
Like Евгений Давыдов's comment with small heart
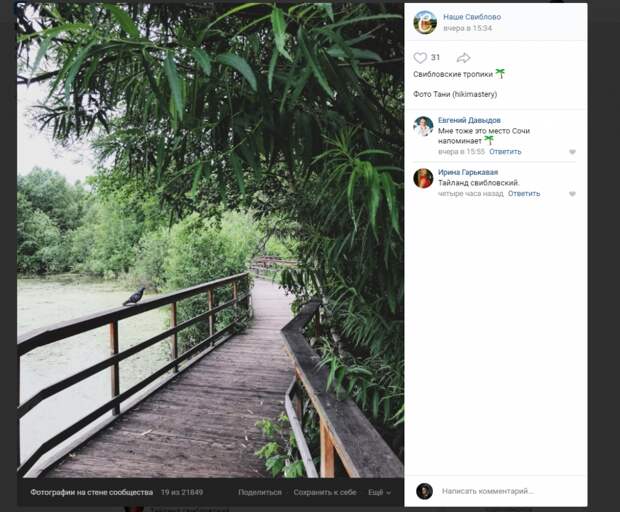coord(572,152)
